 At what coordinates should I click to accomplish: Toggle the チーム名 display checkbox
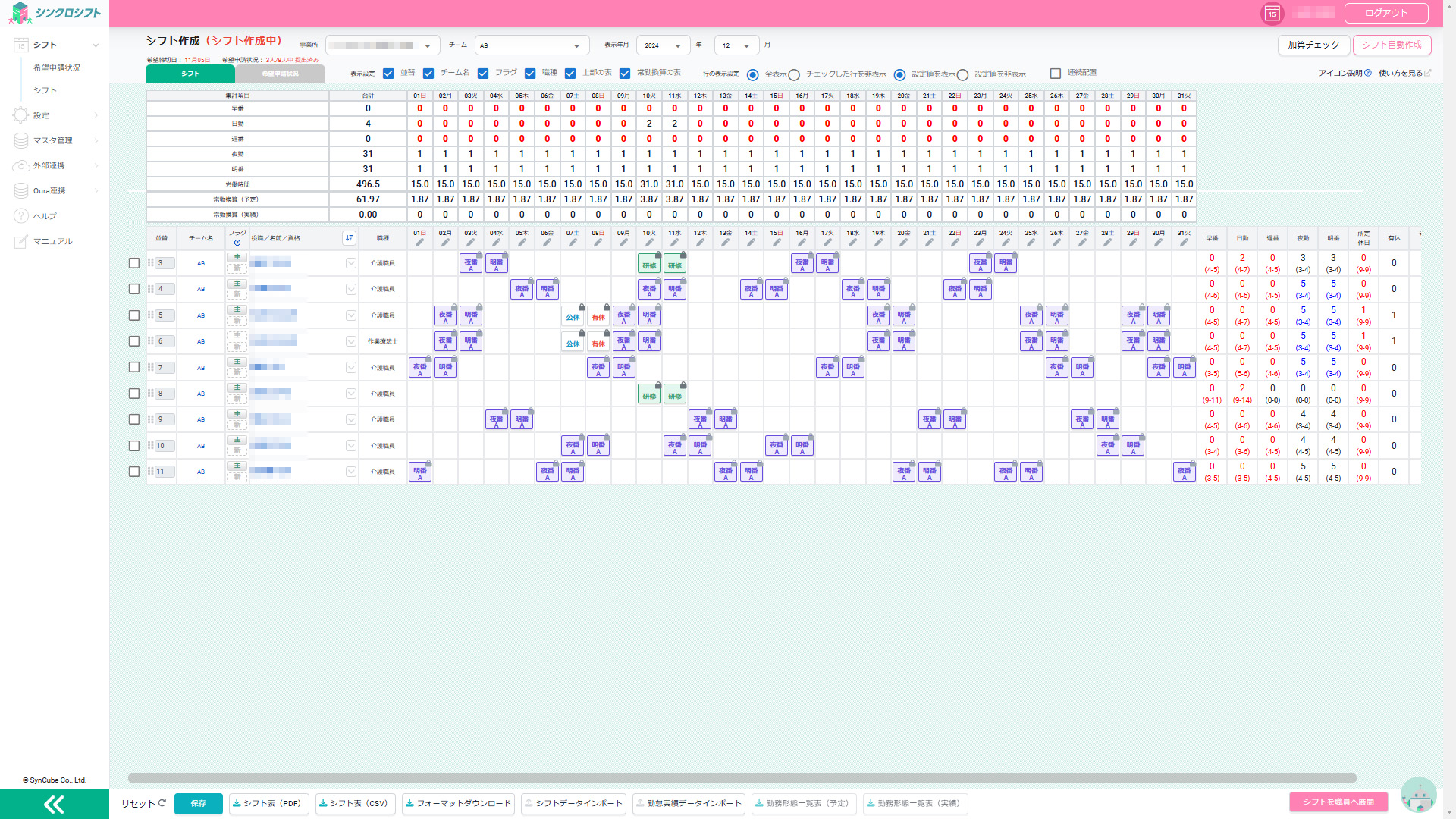point(428,74)
